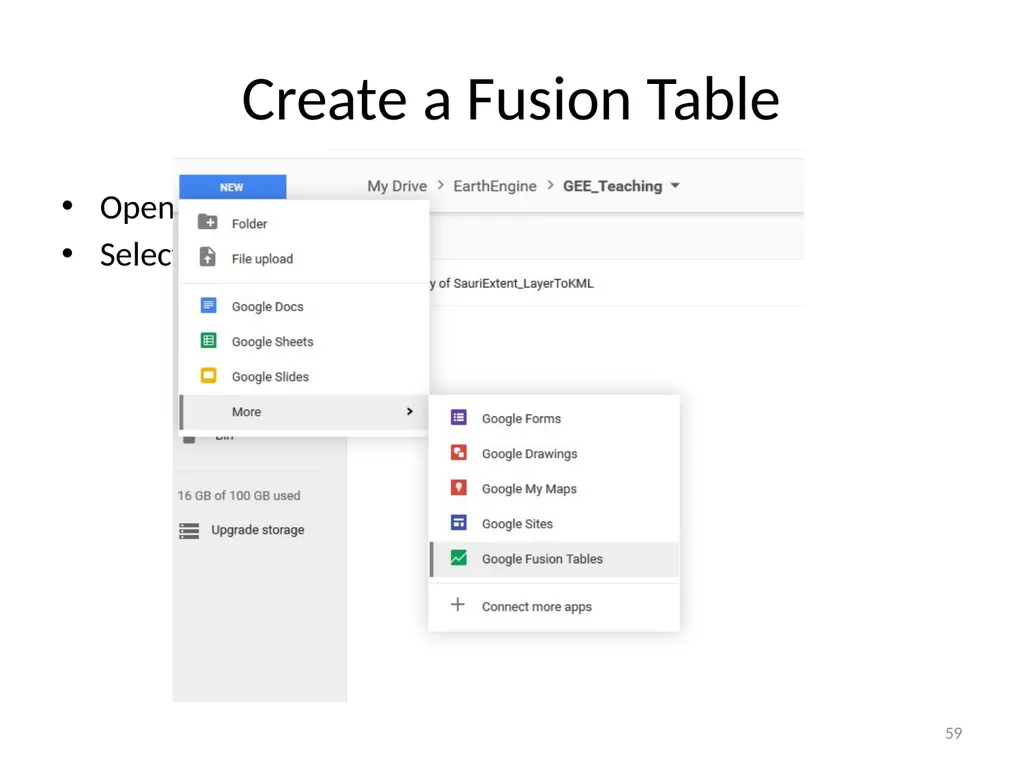The height and width of the screenshot is (768, 1024).
Task: Select Google Sites in the submenu
Action: point(554,524)
